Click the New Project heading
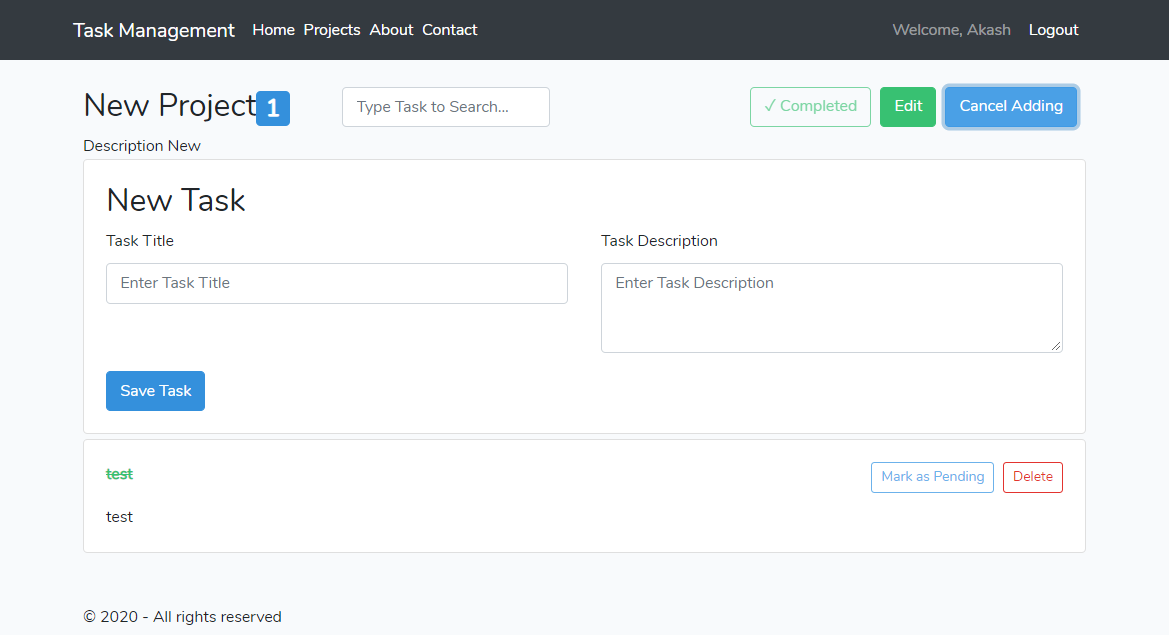 [169, 106]
